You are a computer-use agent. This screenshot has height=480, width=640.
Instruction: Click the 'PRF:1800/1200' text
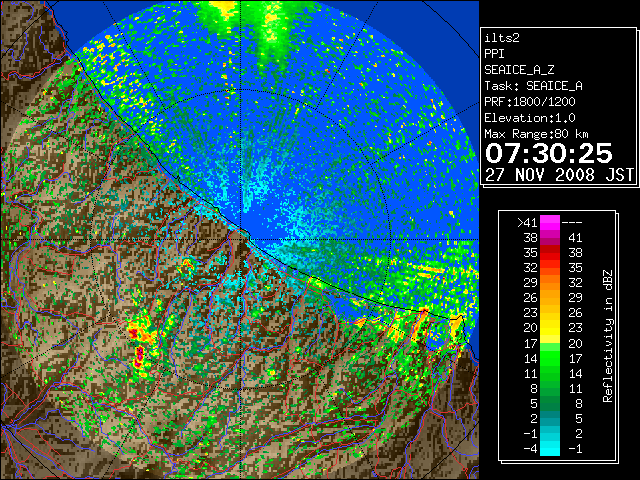pyautogui.click(x=529, y=102)
